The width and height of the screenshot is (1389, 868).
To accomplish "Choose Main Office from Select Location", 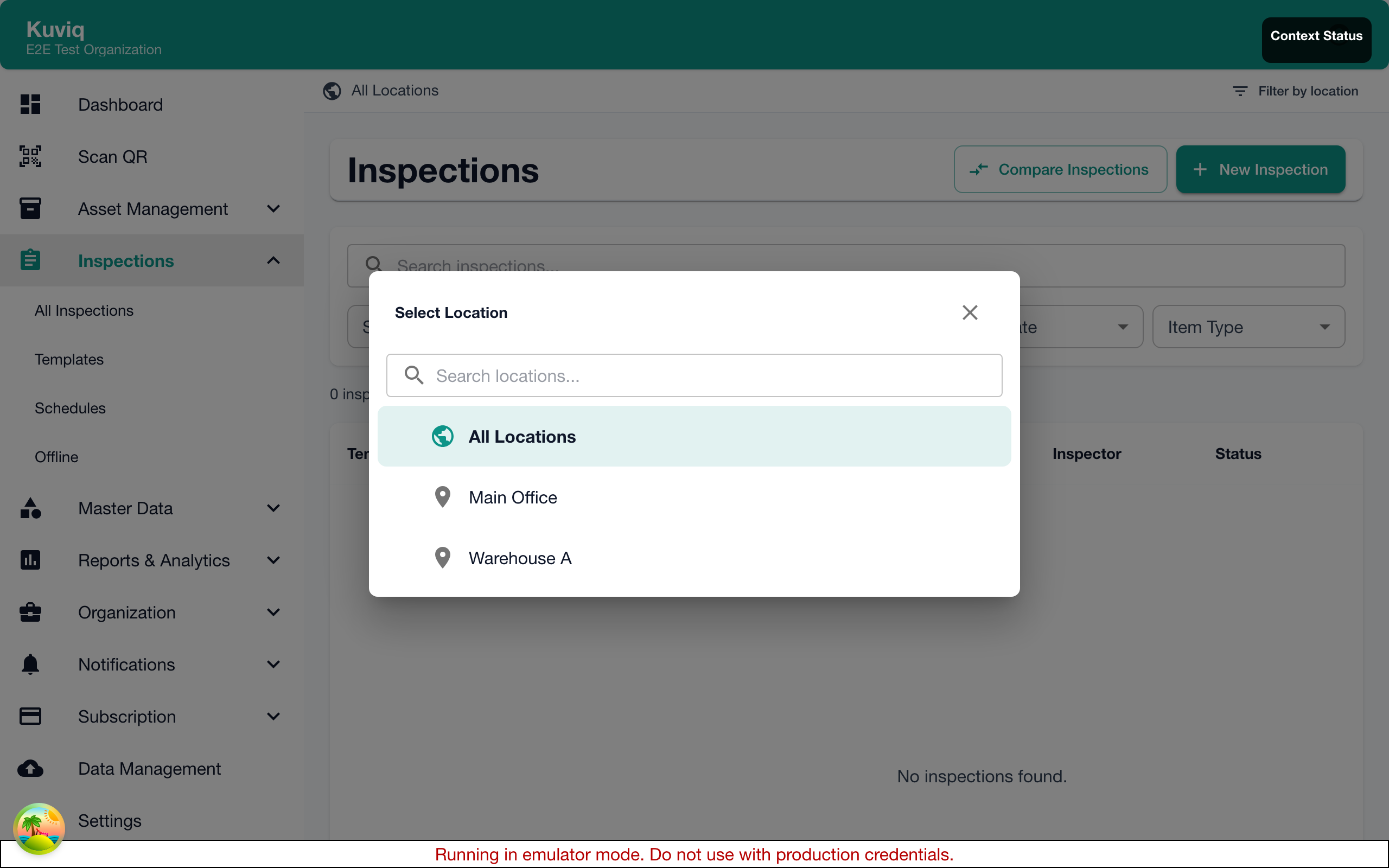I will [x=513, y=496].
